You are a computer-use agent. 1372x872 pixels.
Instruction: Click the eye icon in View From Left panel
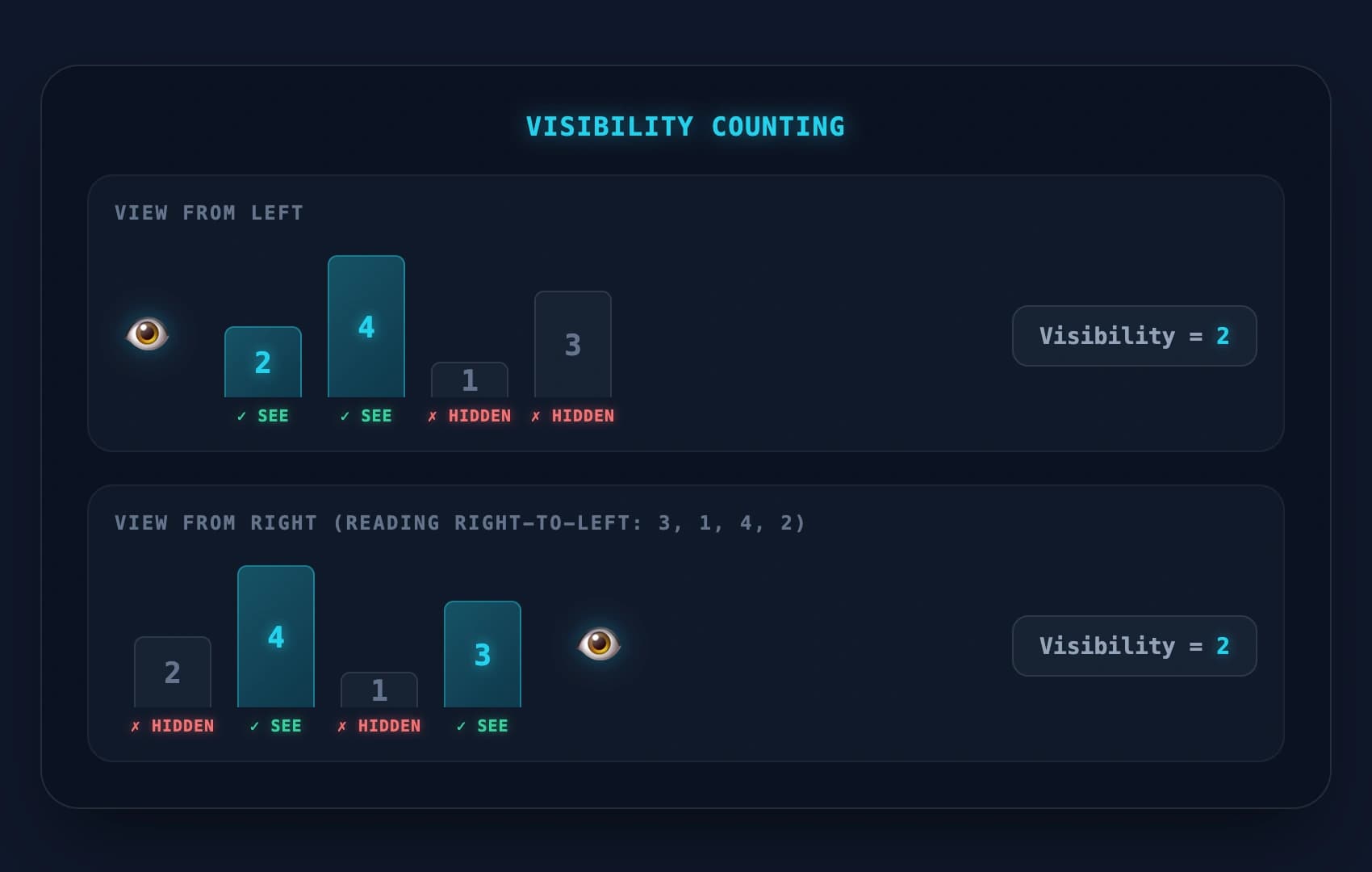(x=148, y=334)
